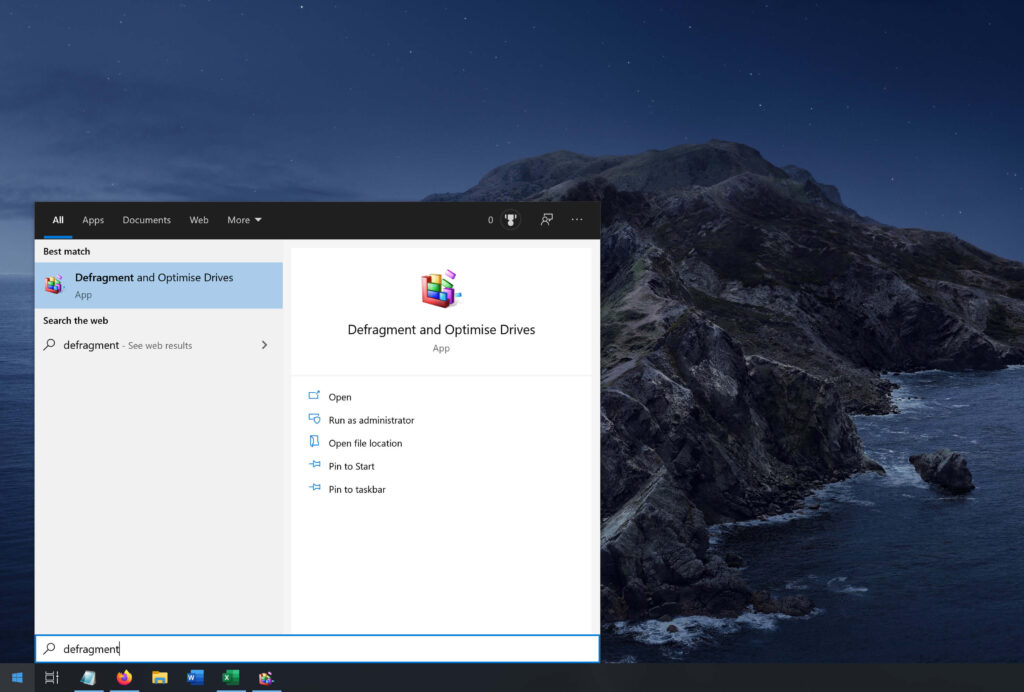
Task: Open the Windows Start menu
Action: (17, 678)
